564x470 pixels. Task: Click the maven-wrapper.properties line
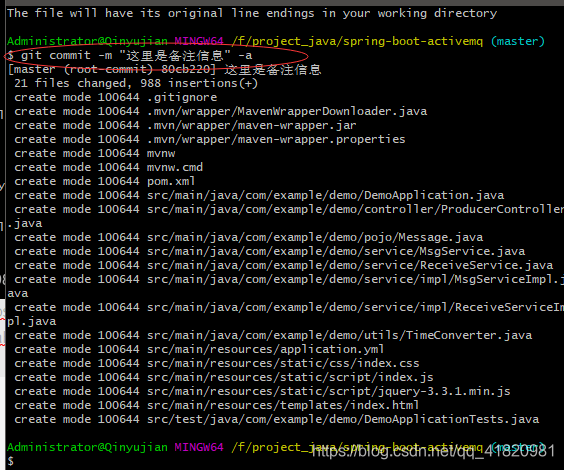point(210,140)
